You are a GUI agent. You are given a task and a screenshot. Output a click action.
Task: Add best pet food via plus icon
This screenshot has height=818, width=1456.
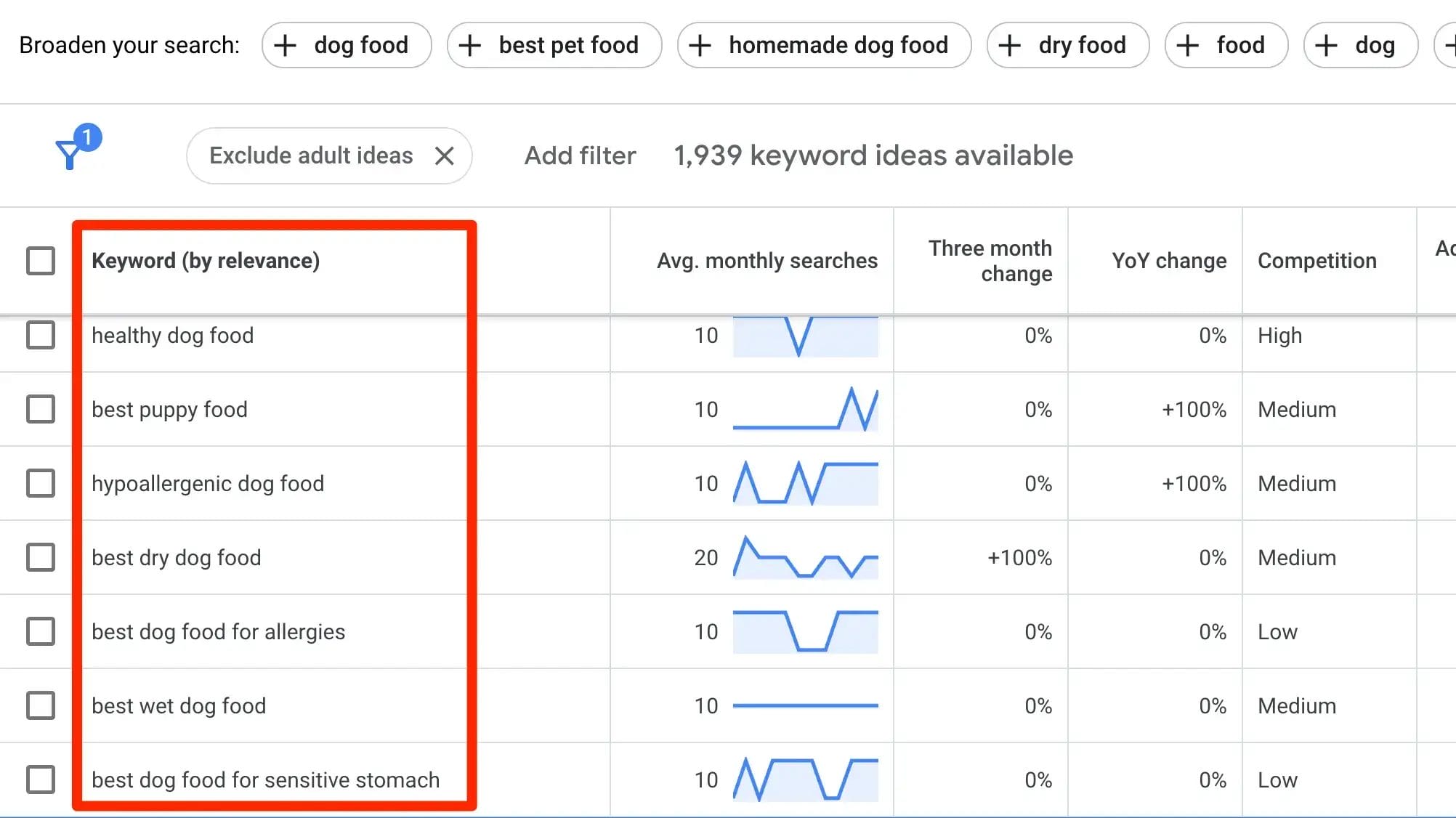[470, 45]
